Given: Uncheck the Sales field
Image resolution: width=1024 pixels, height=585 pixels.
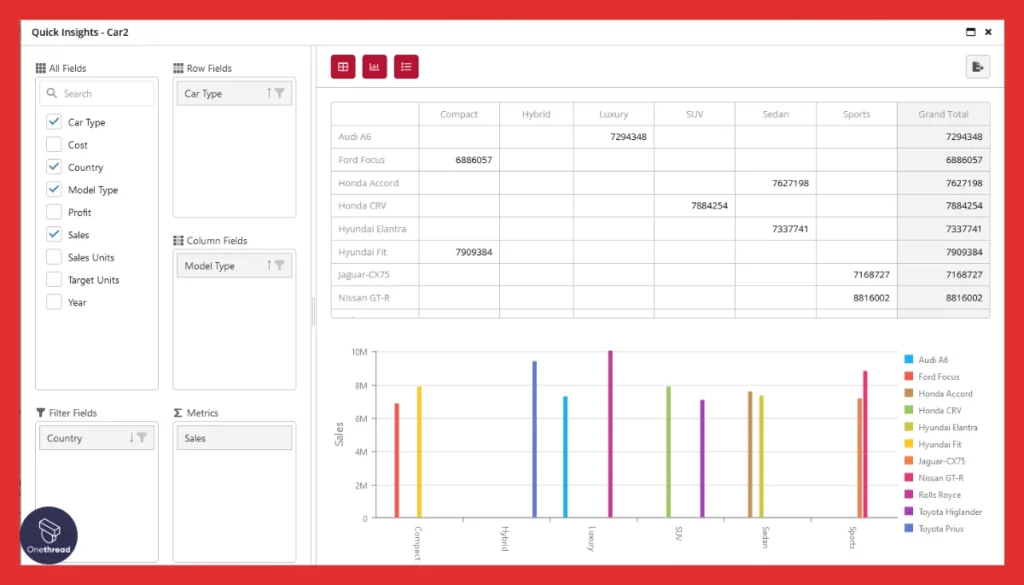Looking at the screenshot, I should point(54,234).
